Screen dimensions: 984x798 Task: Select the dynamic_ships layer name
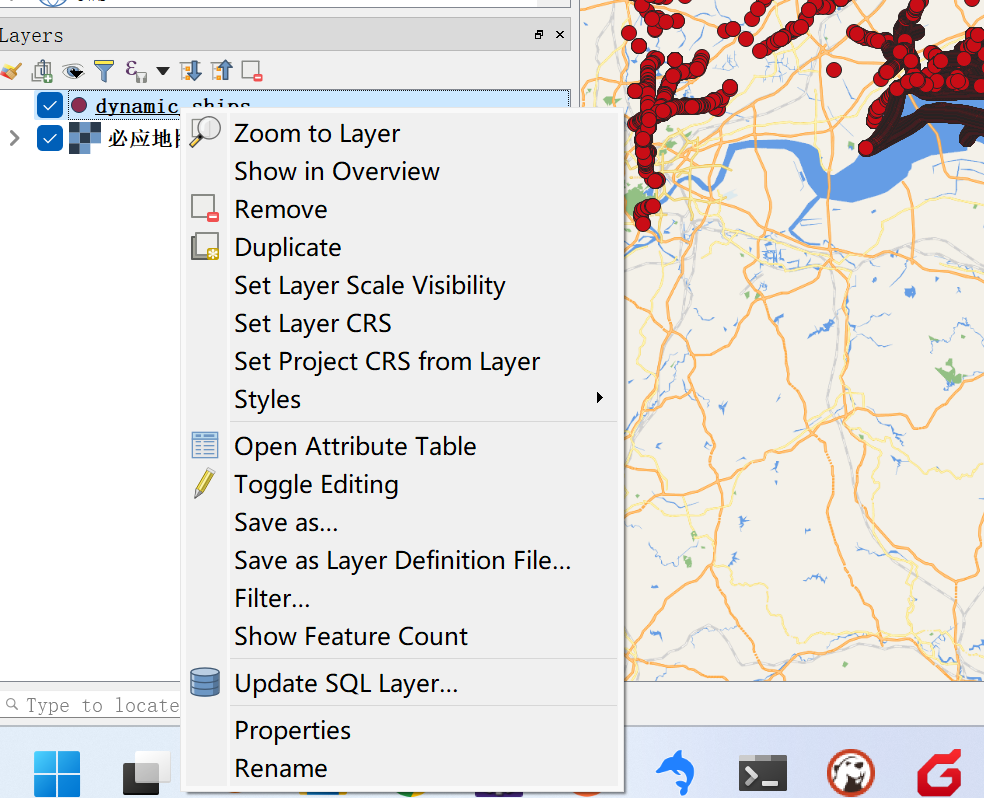173,106
